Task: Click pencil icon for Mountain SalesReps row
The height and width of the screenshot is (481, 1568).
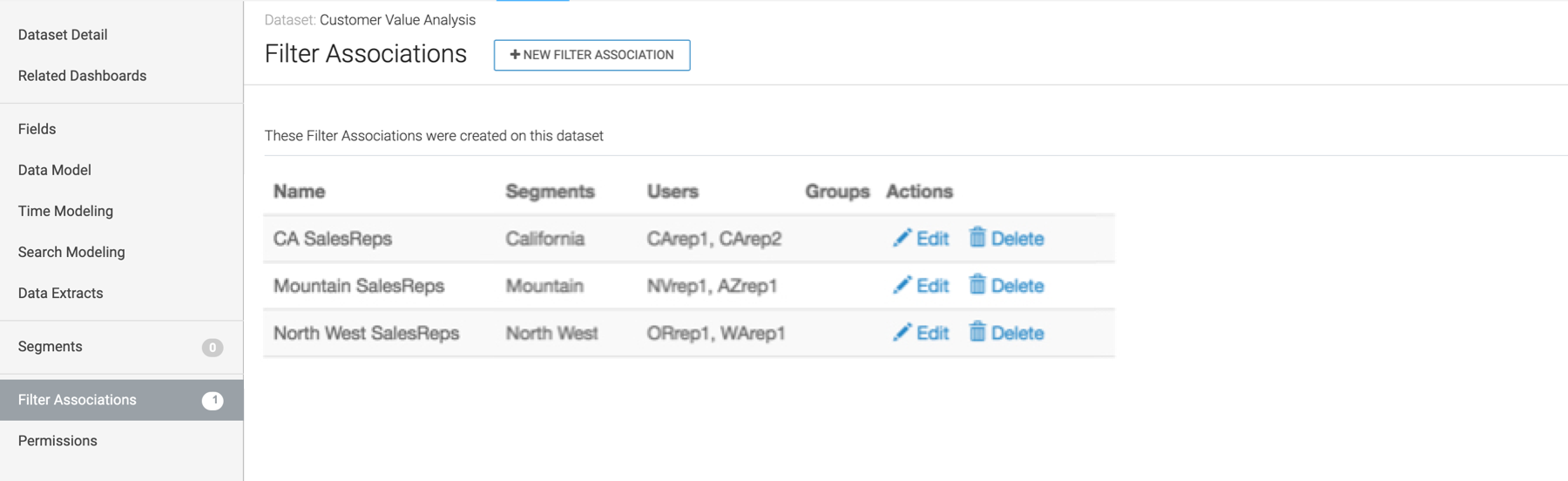Action: [902, 285]
